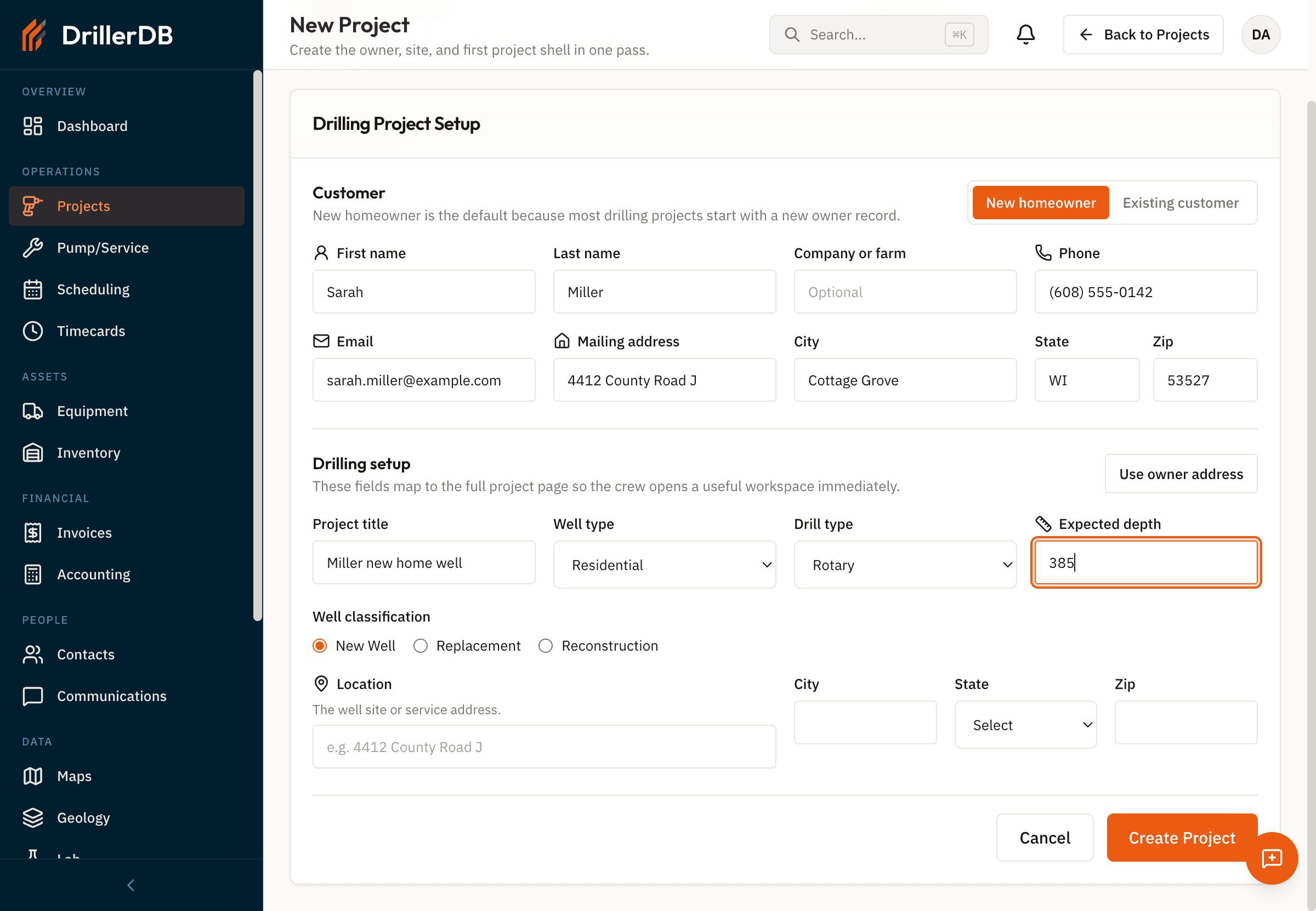Viewport: 1316px width, 911px height.
Task: Open the location State select dropdown
Action: tap(1025, 725)
